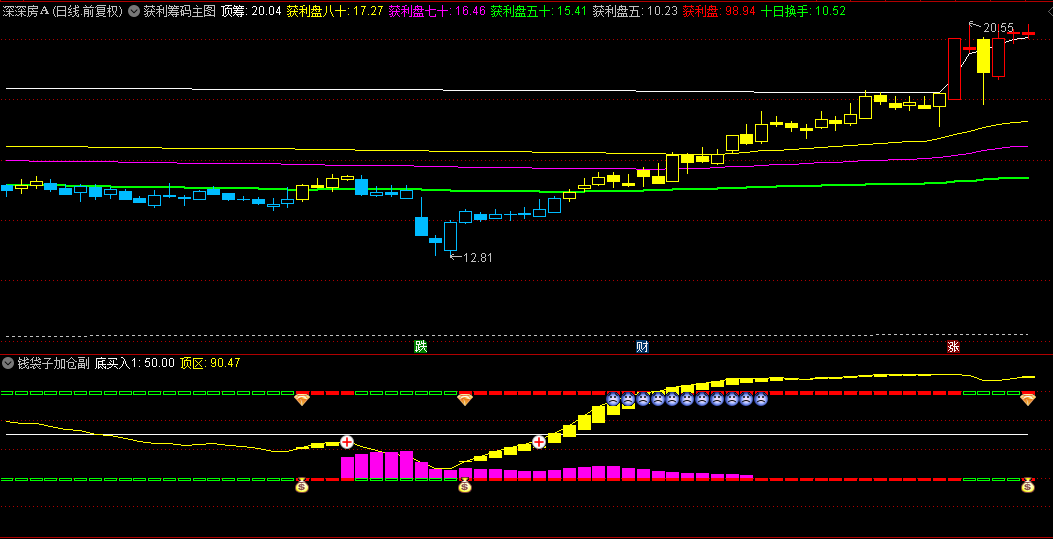Click the second red plus add-position icon
Viewport: 1053px width, 539px height.
[x=539, y=442]
